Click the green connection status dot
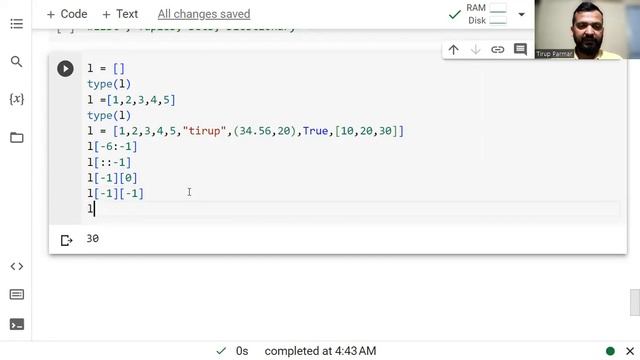The width and height of the screenshot is (640, 360). click(x=611, y=351)
